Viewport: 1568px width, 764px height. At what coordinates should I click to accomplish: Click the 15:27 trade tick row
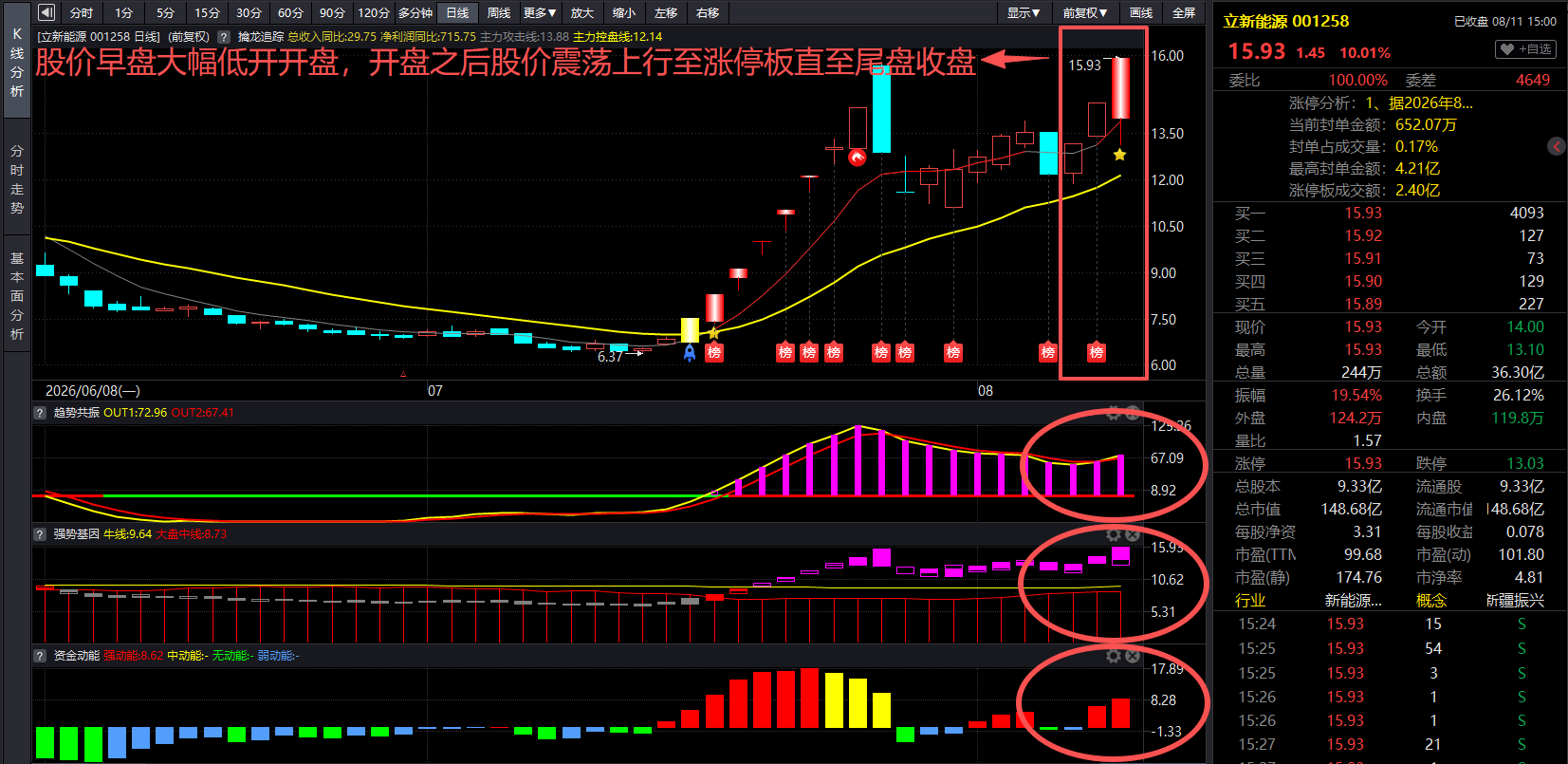coord(1389,745)
